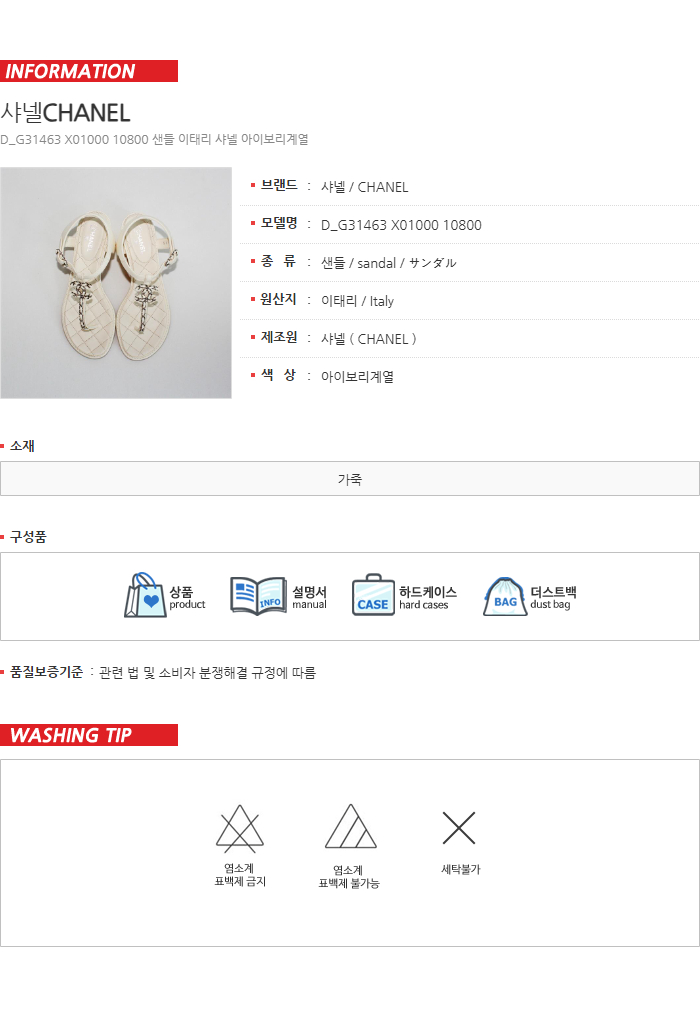This screenshot has height=1033, width=700.
Task: Click the hard case CASE icon
Action: point(373,595)
